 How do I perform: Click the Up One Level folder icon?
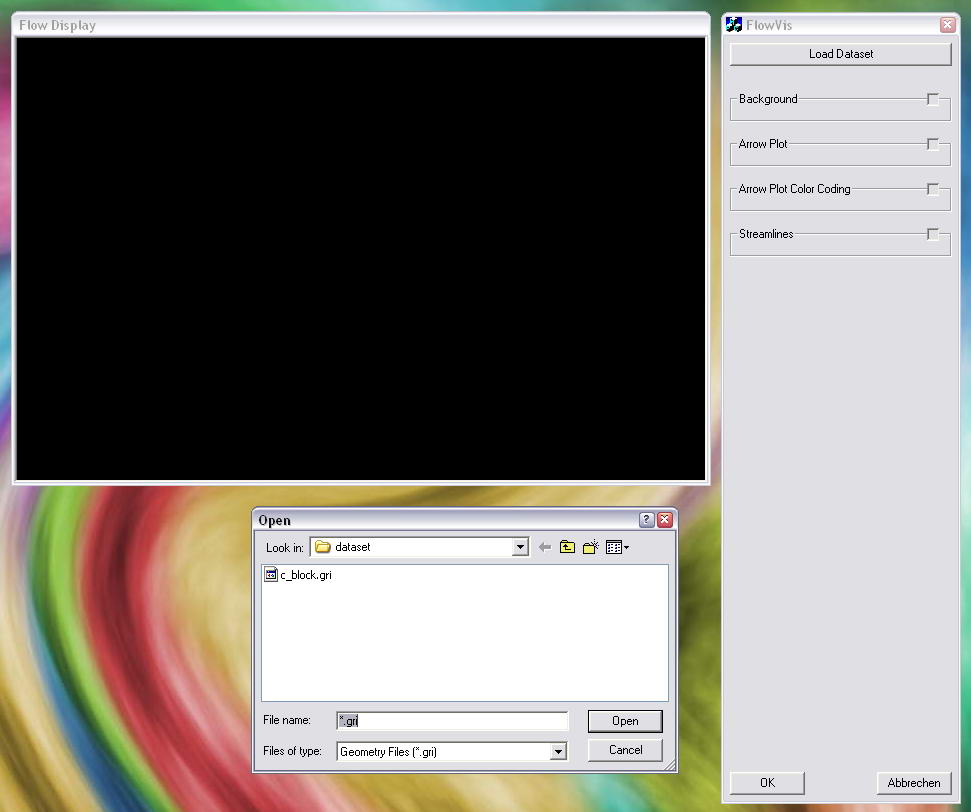[567, 547]
